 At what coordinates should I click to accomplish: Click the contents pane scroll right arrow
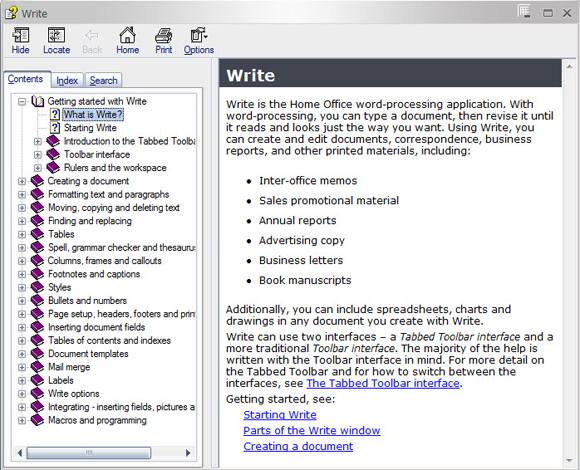pyautogui.click(x=188, y=453)
